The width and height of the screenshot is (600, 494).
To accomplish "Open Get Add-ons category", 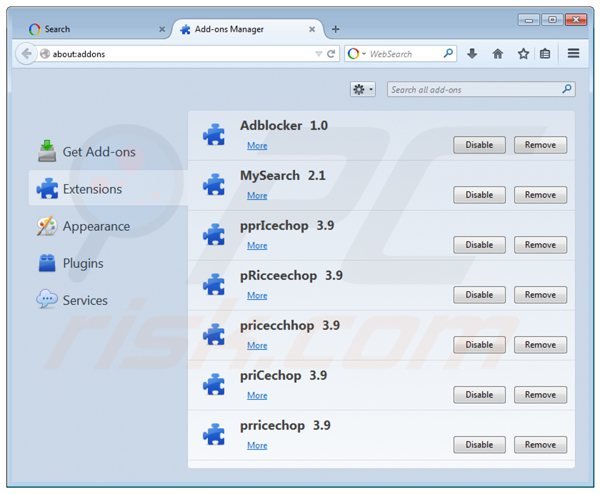I will [107, 152].
